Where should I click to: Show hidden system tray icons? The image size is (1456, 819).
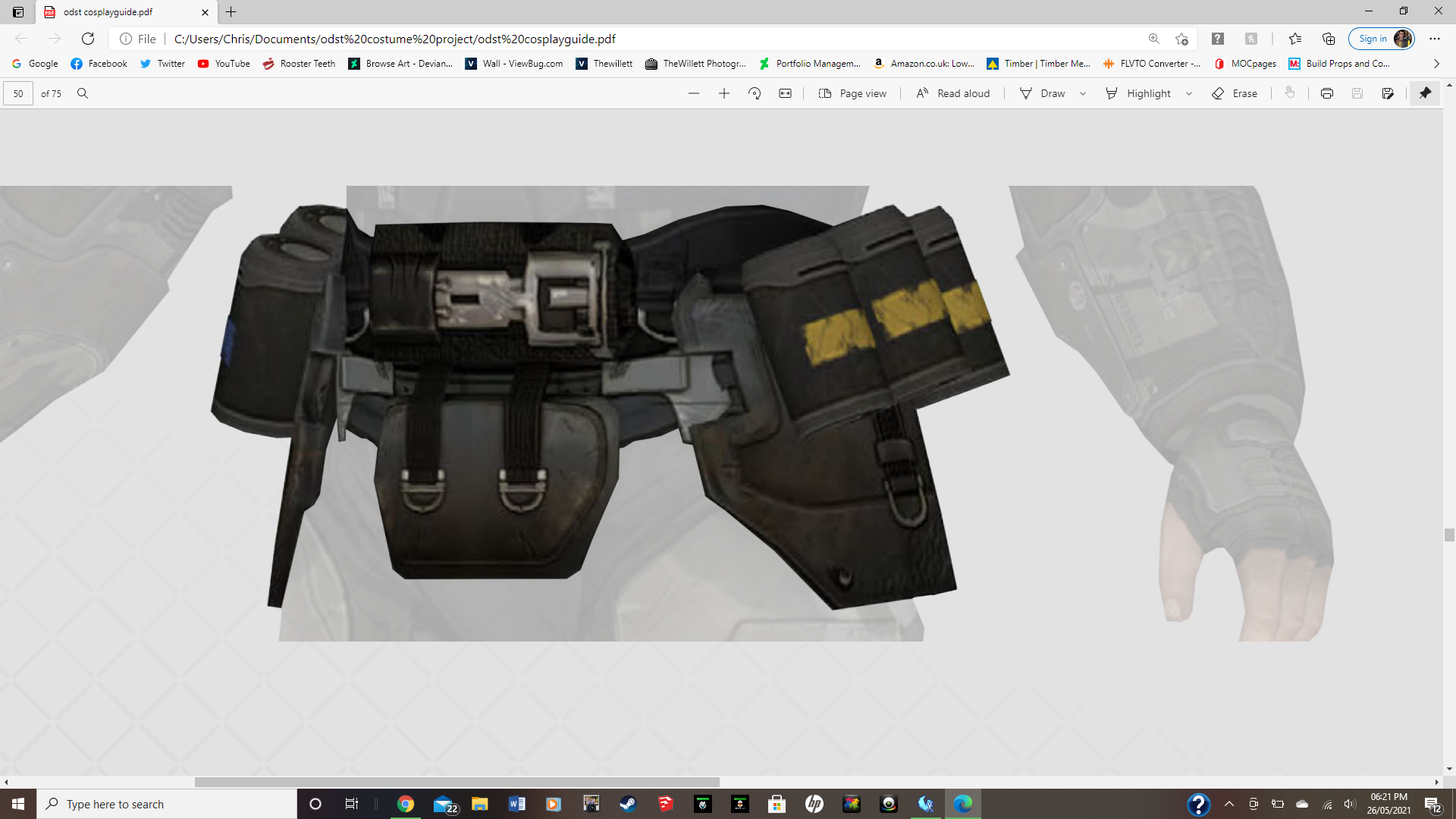[1229, 804]
